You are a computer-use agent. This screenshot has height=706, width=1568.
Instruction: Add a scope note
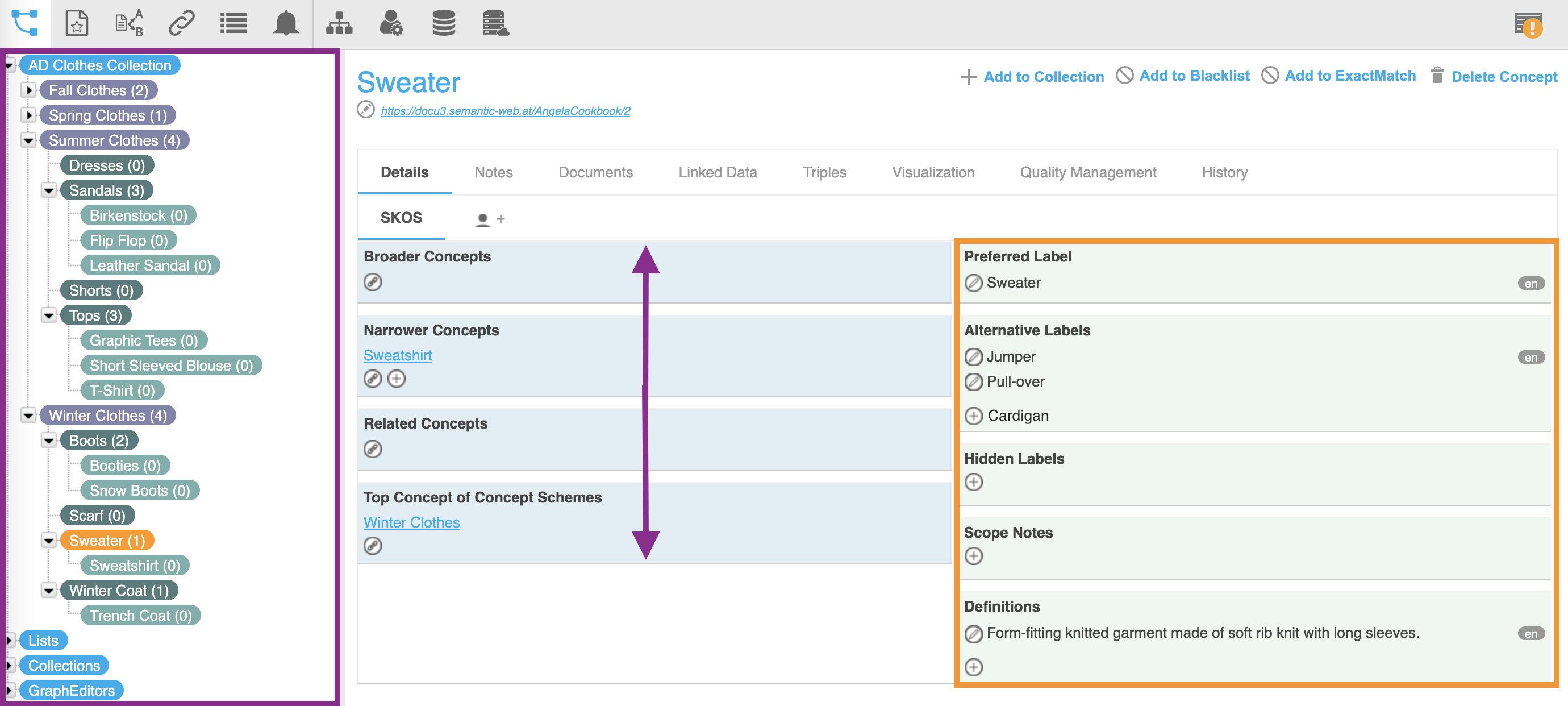[973, 556]
